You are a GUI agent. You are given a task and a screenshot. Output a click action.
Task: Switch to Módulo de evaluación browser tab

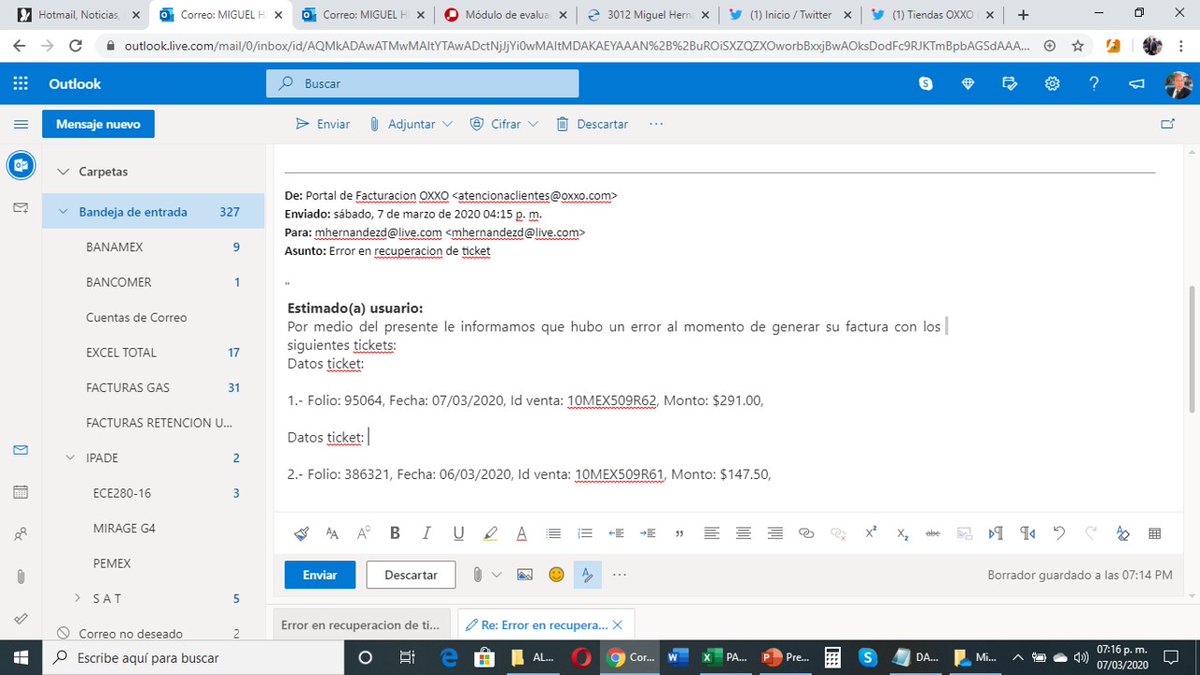click(x=507, y=15)
